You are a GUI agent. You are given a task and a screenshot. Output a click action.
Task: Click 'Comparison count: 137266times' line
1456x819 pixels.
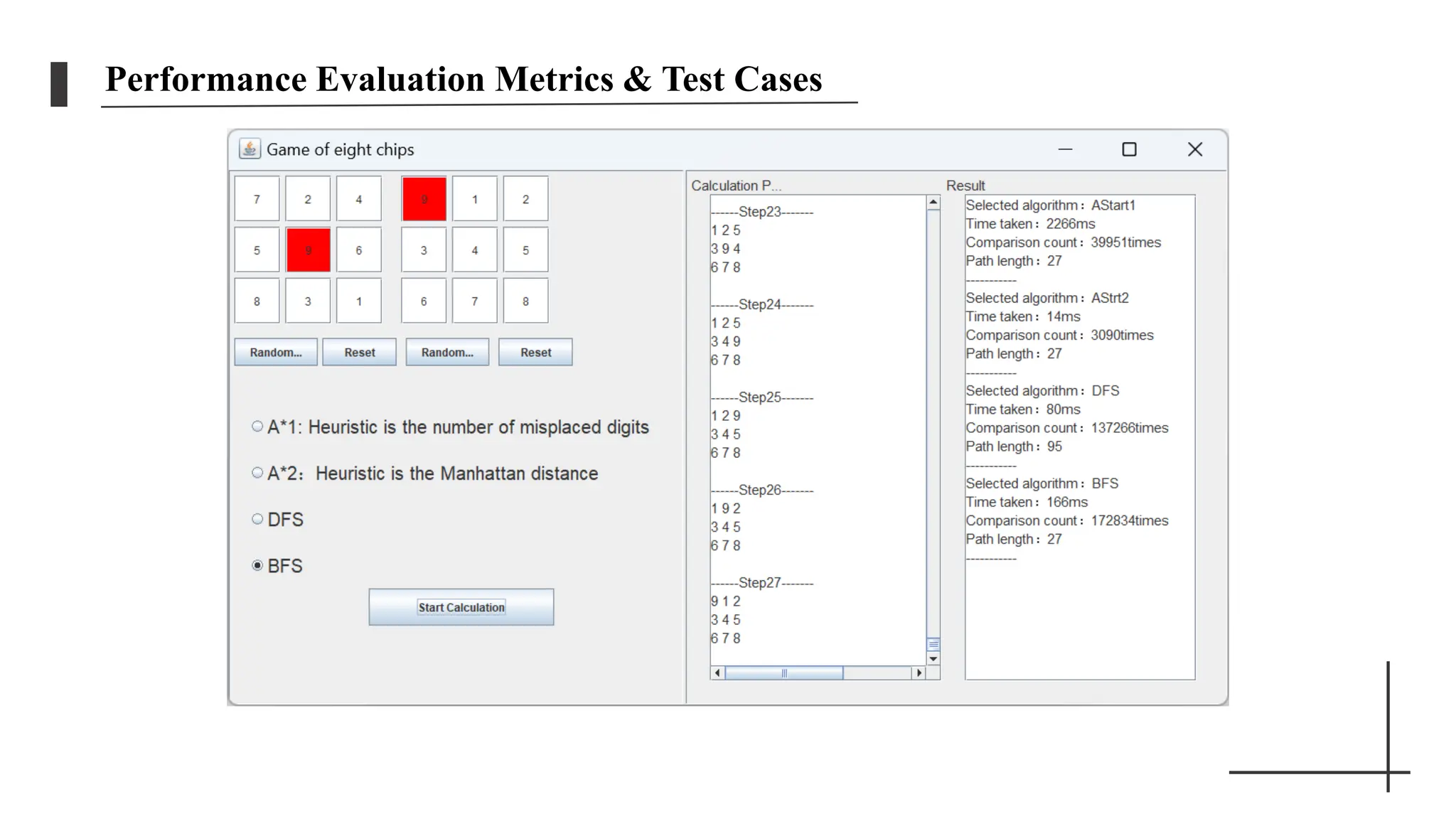(1067, 427)
